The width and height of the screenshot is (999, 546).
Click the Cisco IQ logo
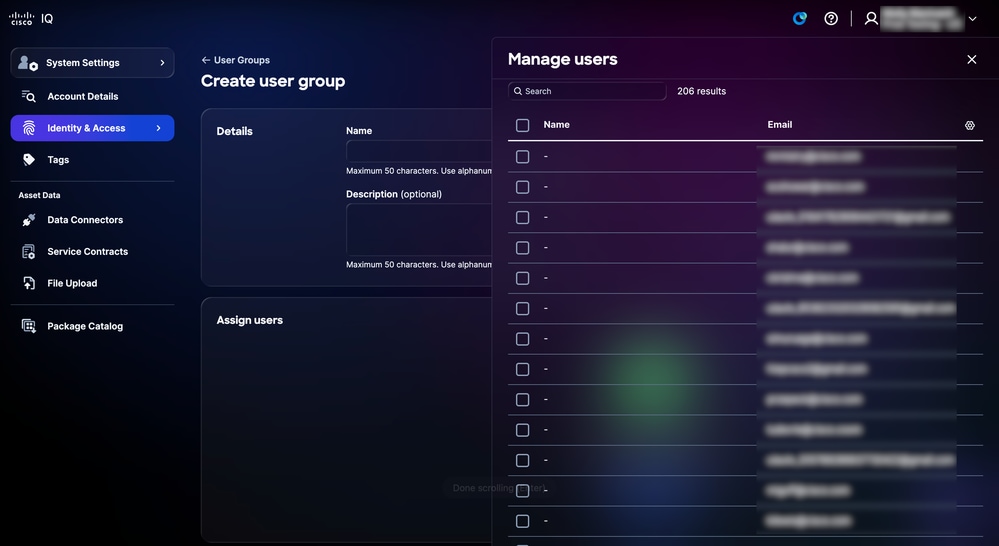point(31,18)
